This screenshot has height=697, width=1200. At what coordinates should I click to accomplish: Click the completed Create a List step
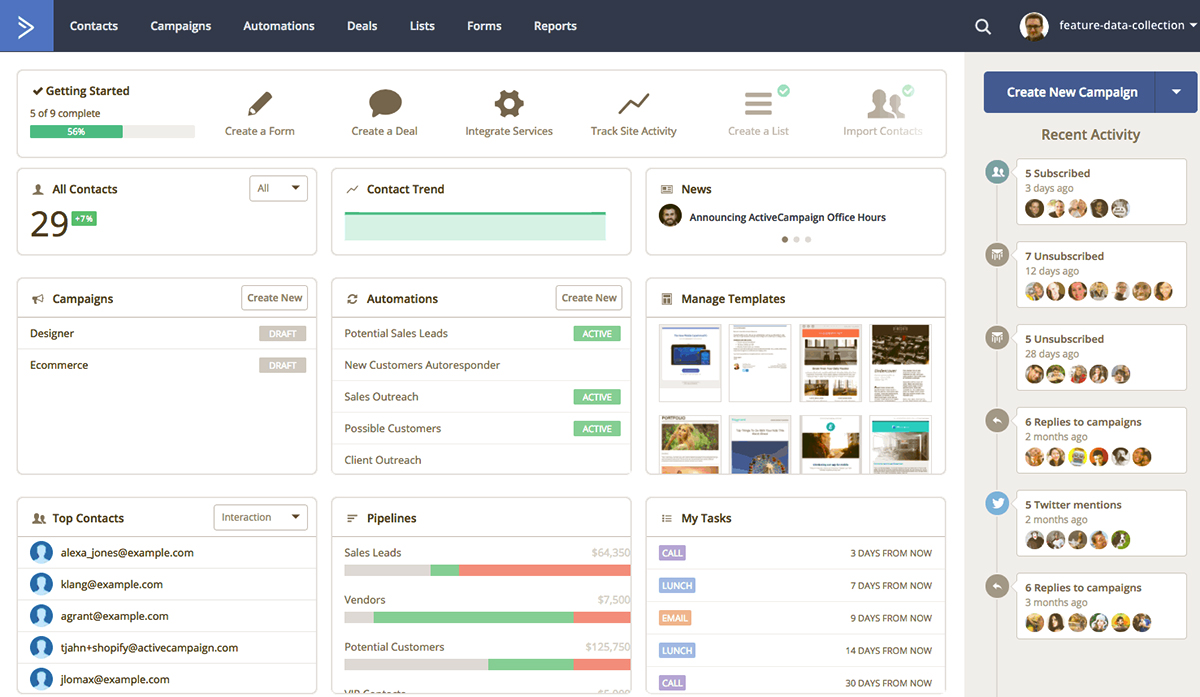point(758,110)
